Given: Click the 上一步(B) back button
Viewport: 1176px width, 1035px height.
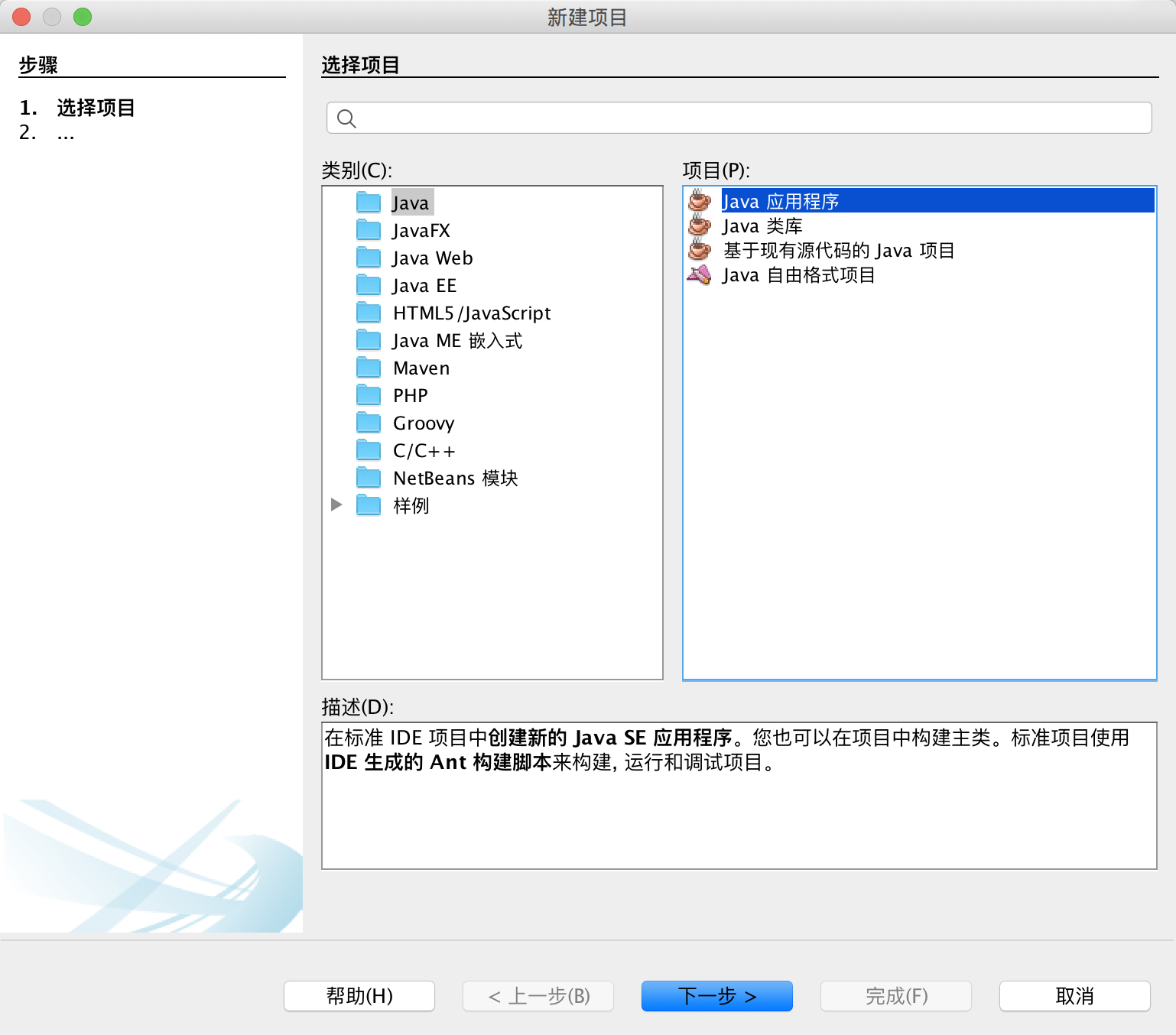Looking at the screenshot, I should pyautogui.click(x=538, y=995).
